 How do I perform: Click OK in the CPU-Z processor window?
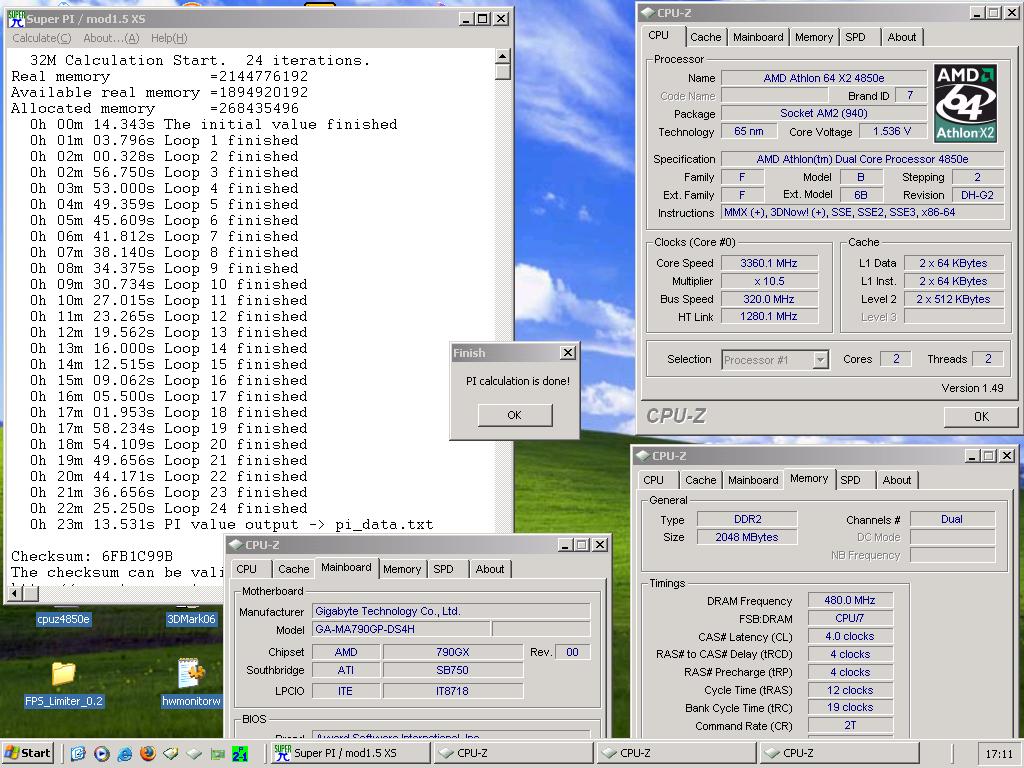981,416
